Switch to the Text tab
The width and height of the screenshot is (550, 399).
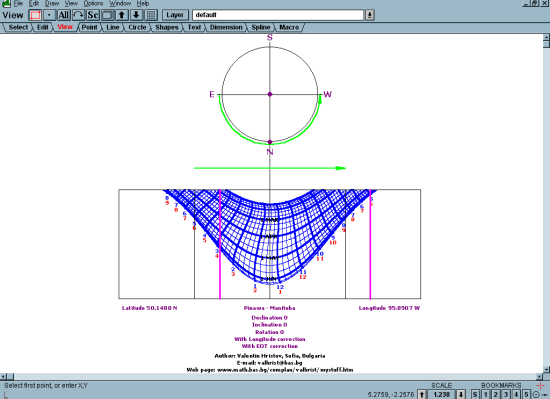point(194,27)
